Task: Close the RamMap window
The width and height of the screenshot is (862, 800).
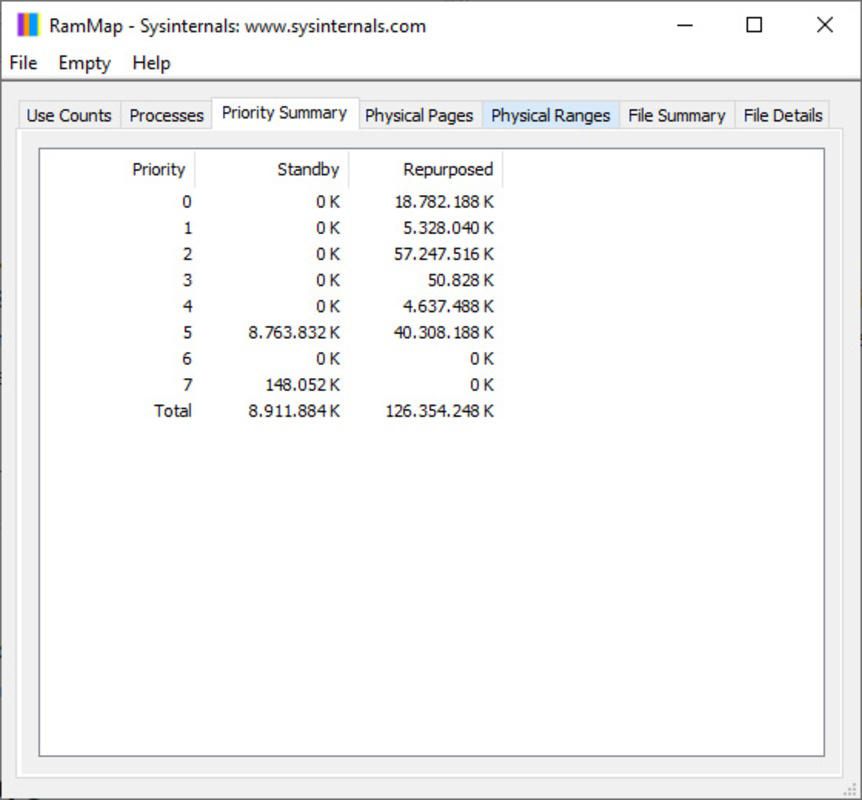Action: tap(825, 25)
